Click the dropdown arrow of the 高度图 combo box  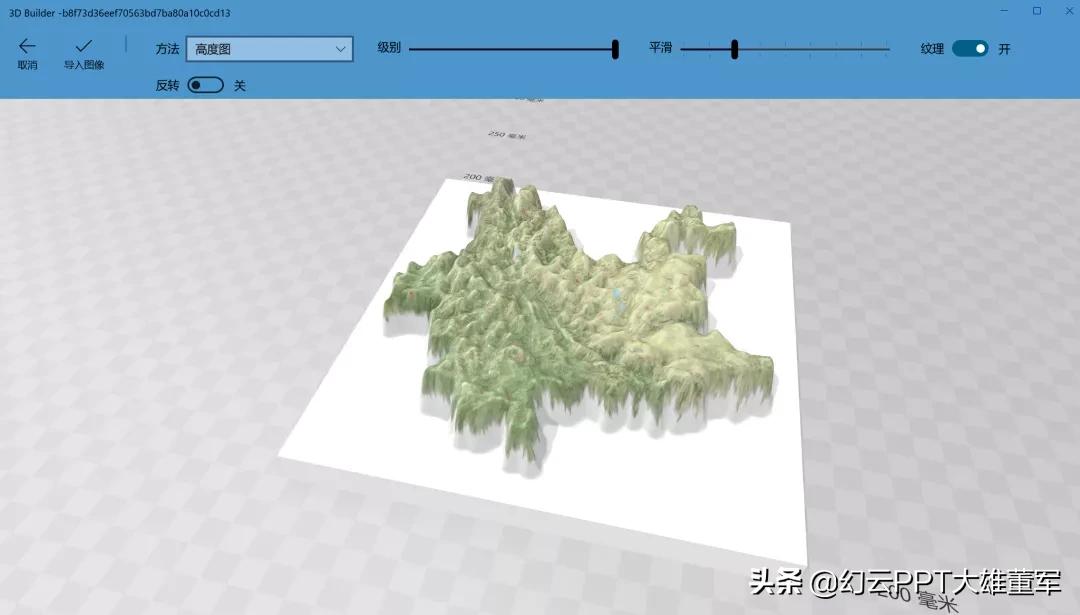340,48
